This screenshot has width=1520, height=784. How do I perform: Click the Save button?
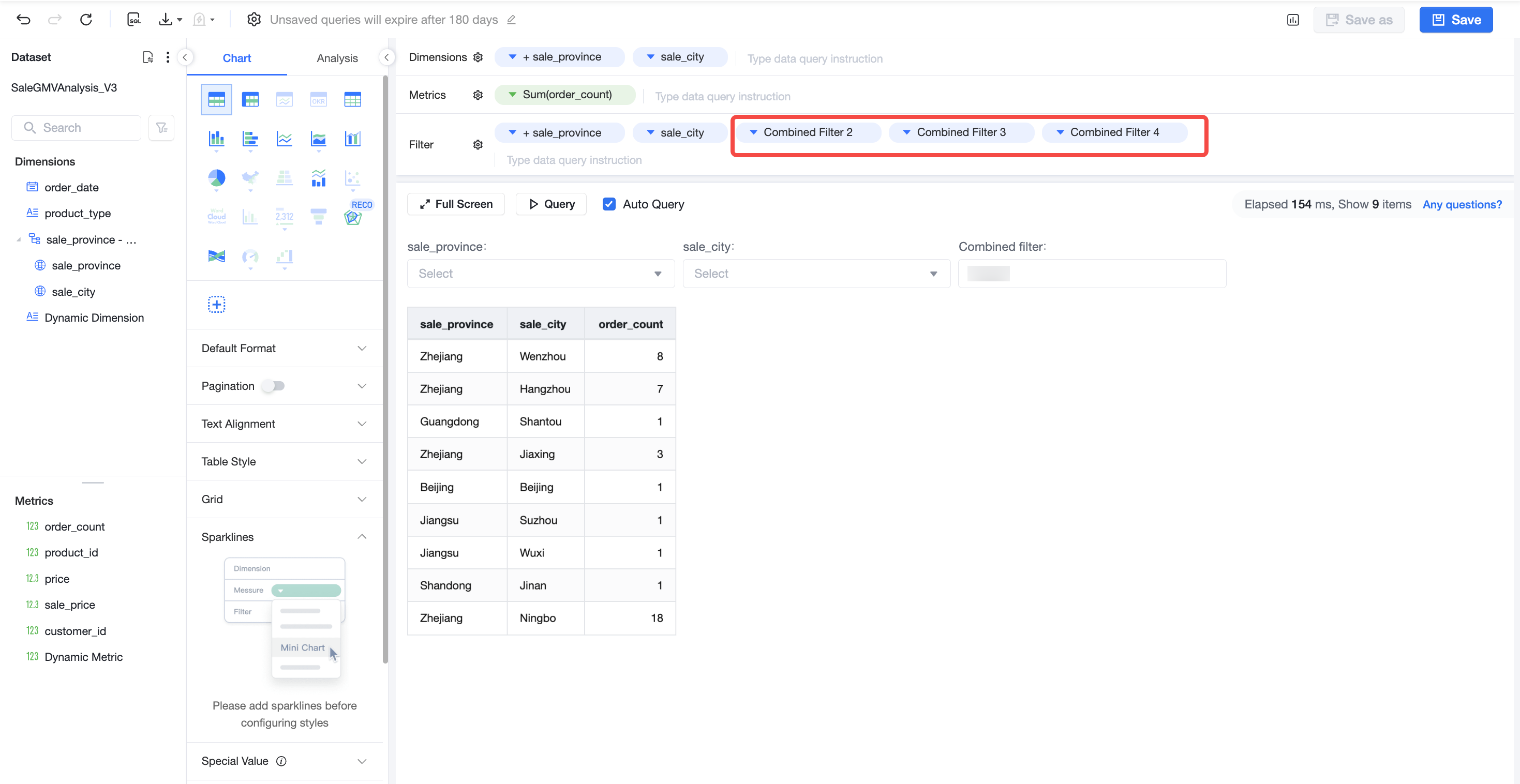tap(1456, 20)
